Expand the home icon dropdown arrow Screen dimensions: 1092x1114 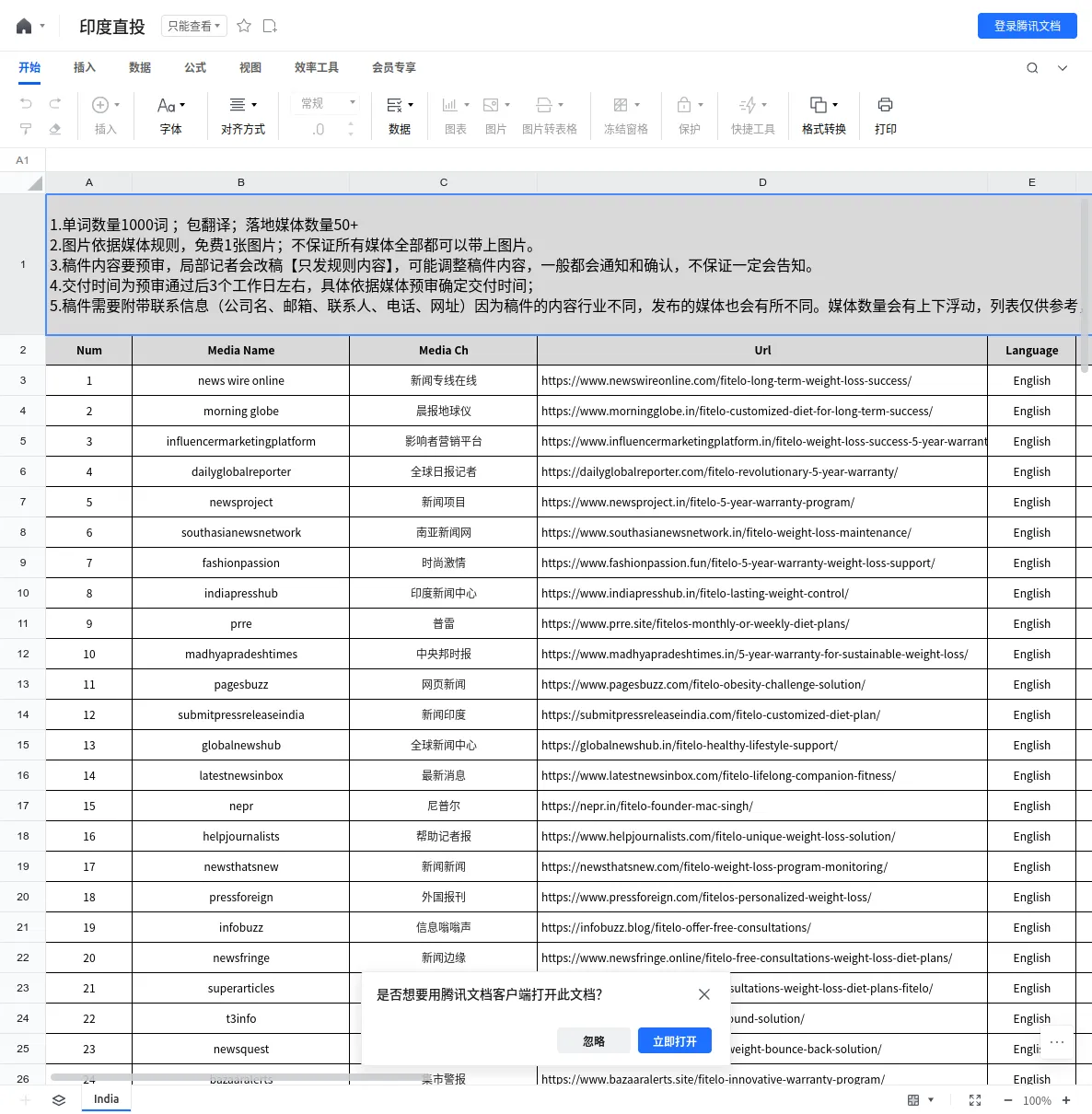pyautogui.click(x=42, y=26)
